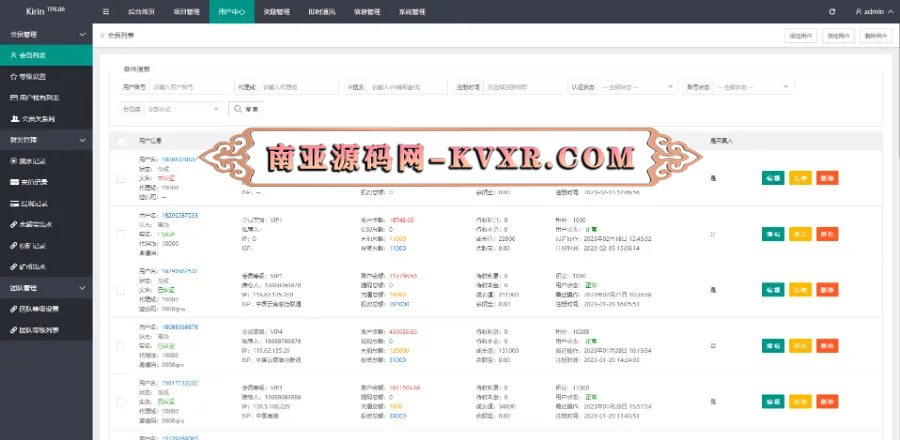Click the 删除用户 button
Screen dimensions: 900x440
[876, 36]
